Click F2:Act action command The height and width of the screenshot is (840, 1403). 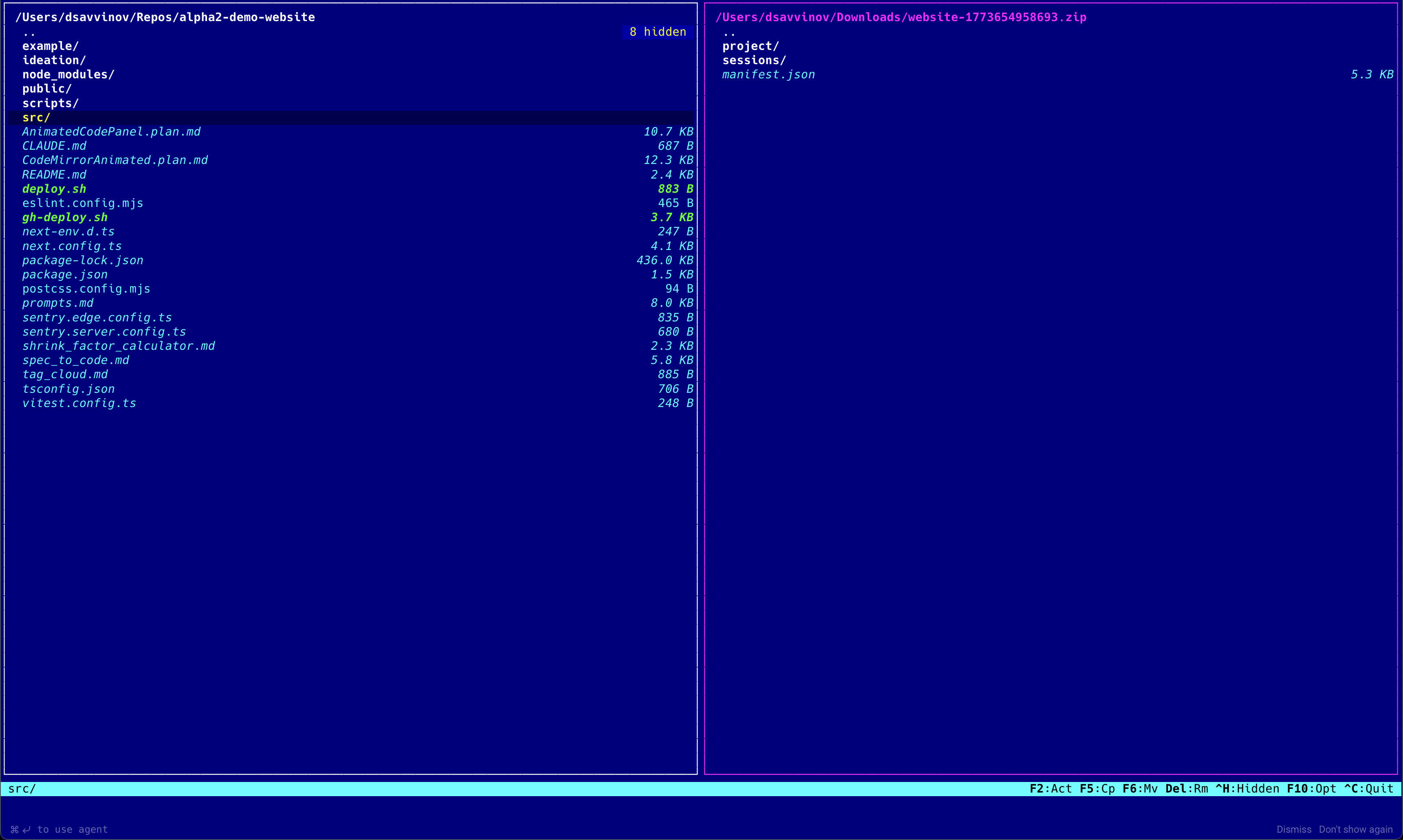click(1050, 788)
